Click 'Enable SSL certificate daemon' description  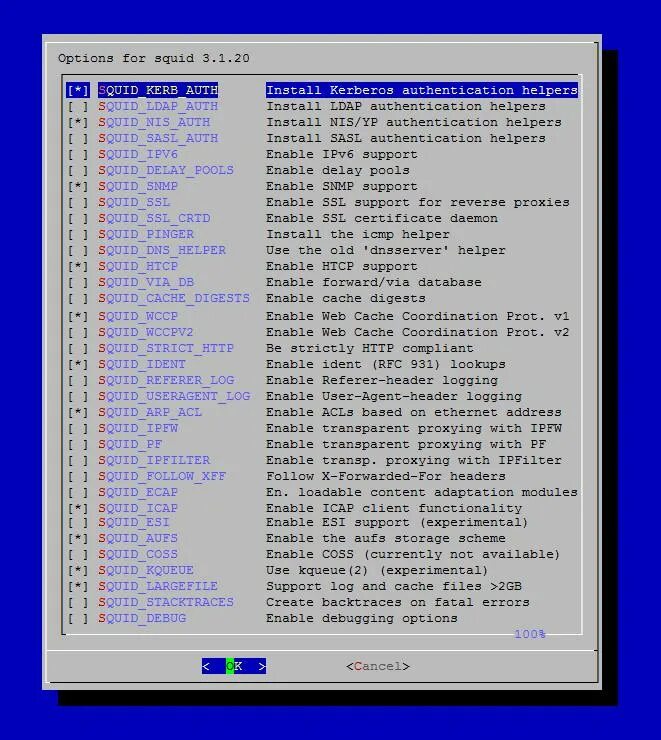click(382, 219)
